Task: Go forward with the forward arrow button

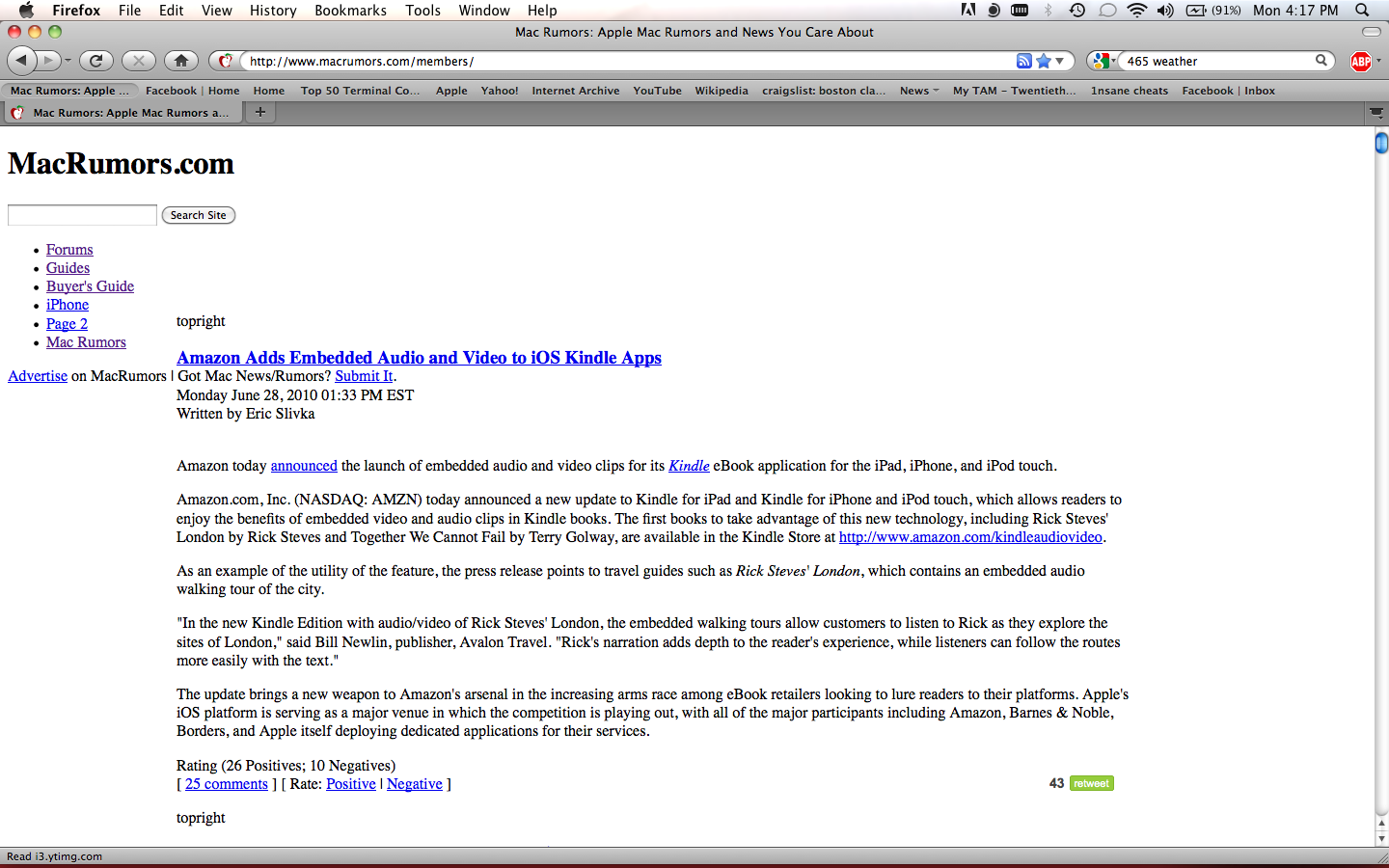Action: 48,61
